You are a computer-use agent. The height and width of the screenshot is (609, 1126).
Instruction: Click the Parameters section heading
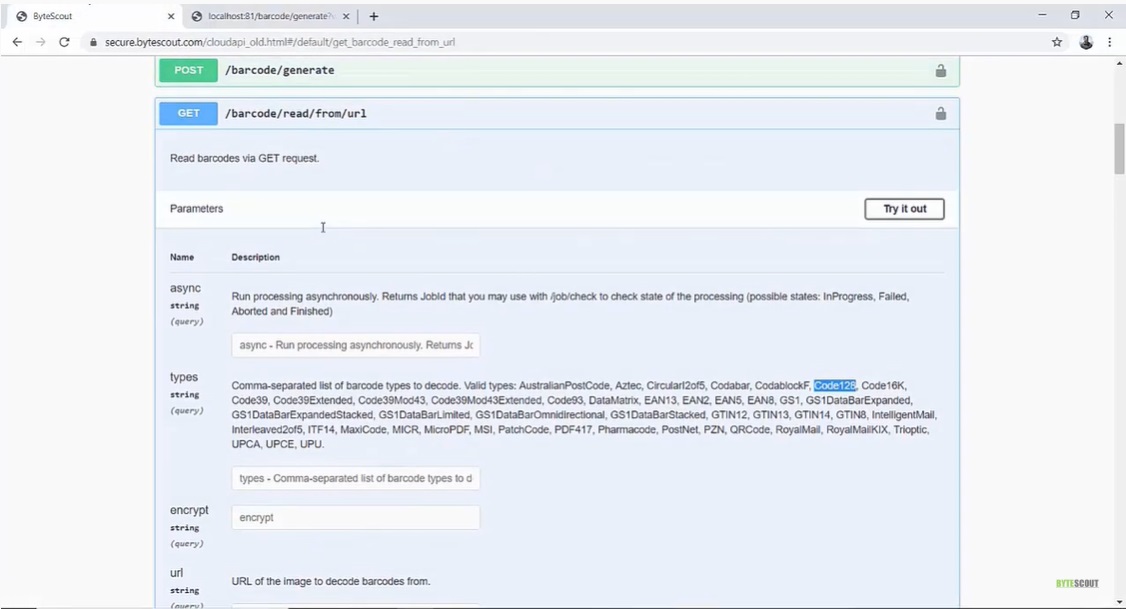[x=197, y=209]
